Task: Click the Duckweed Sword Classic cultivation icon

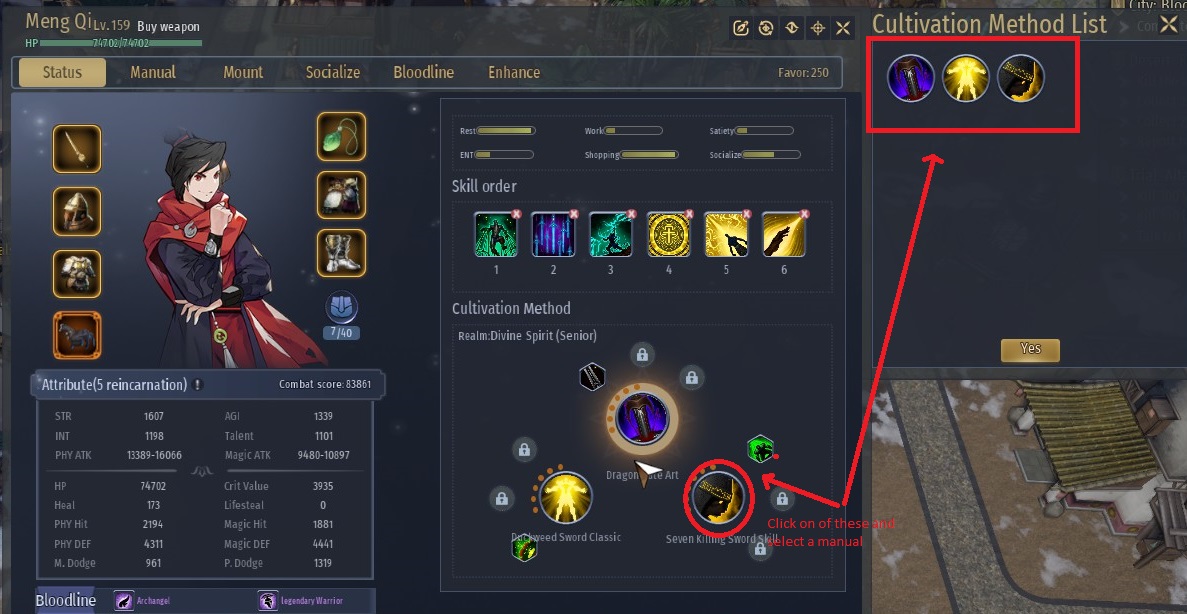Action: [x=566, y=497]
